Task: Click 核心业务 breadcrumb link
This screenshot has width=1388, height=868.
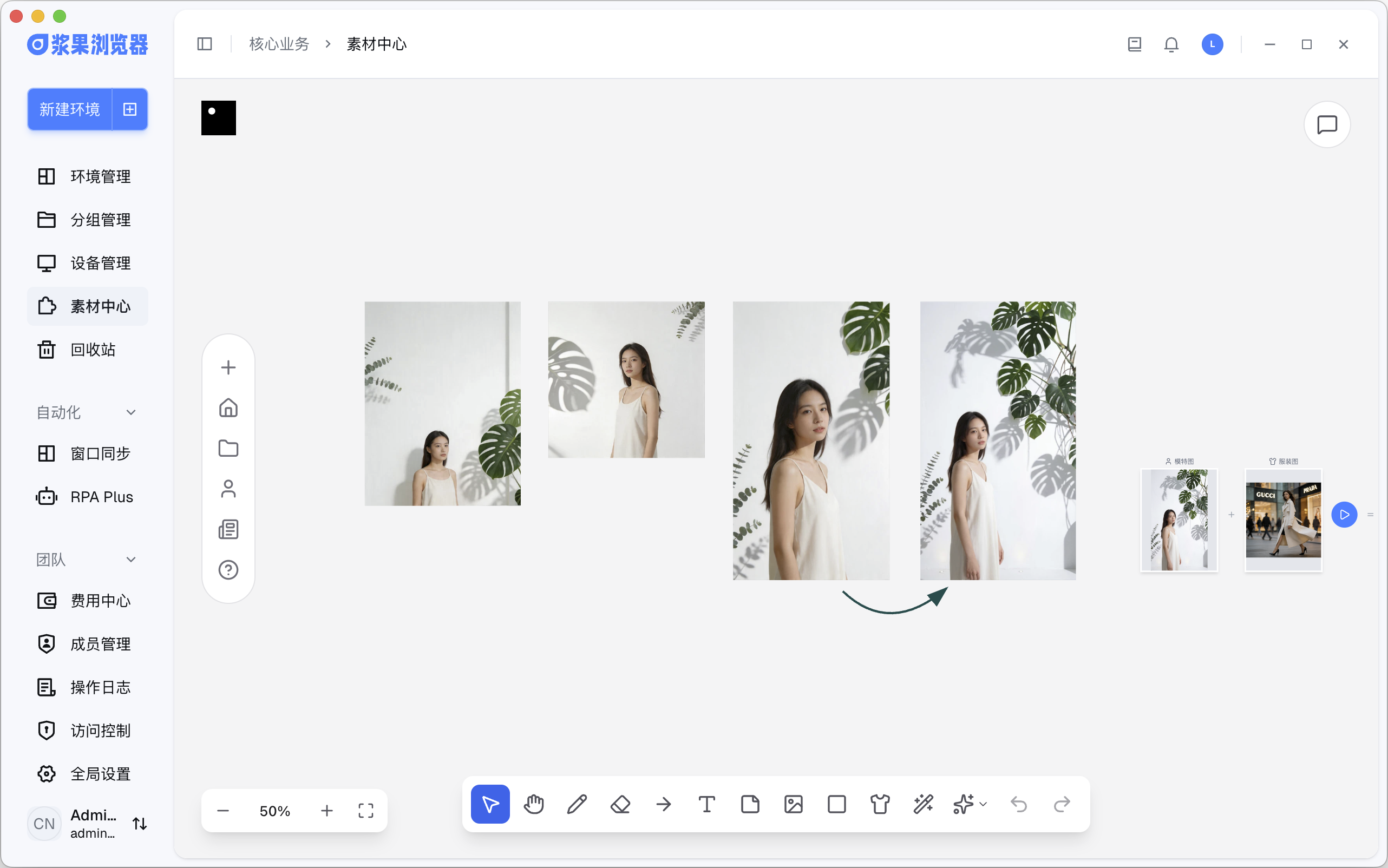Action: point(279,44)
